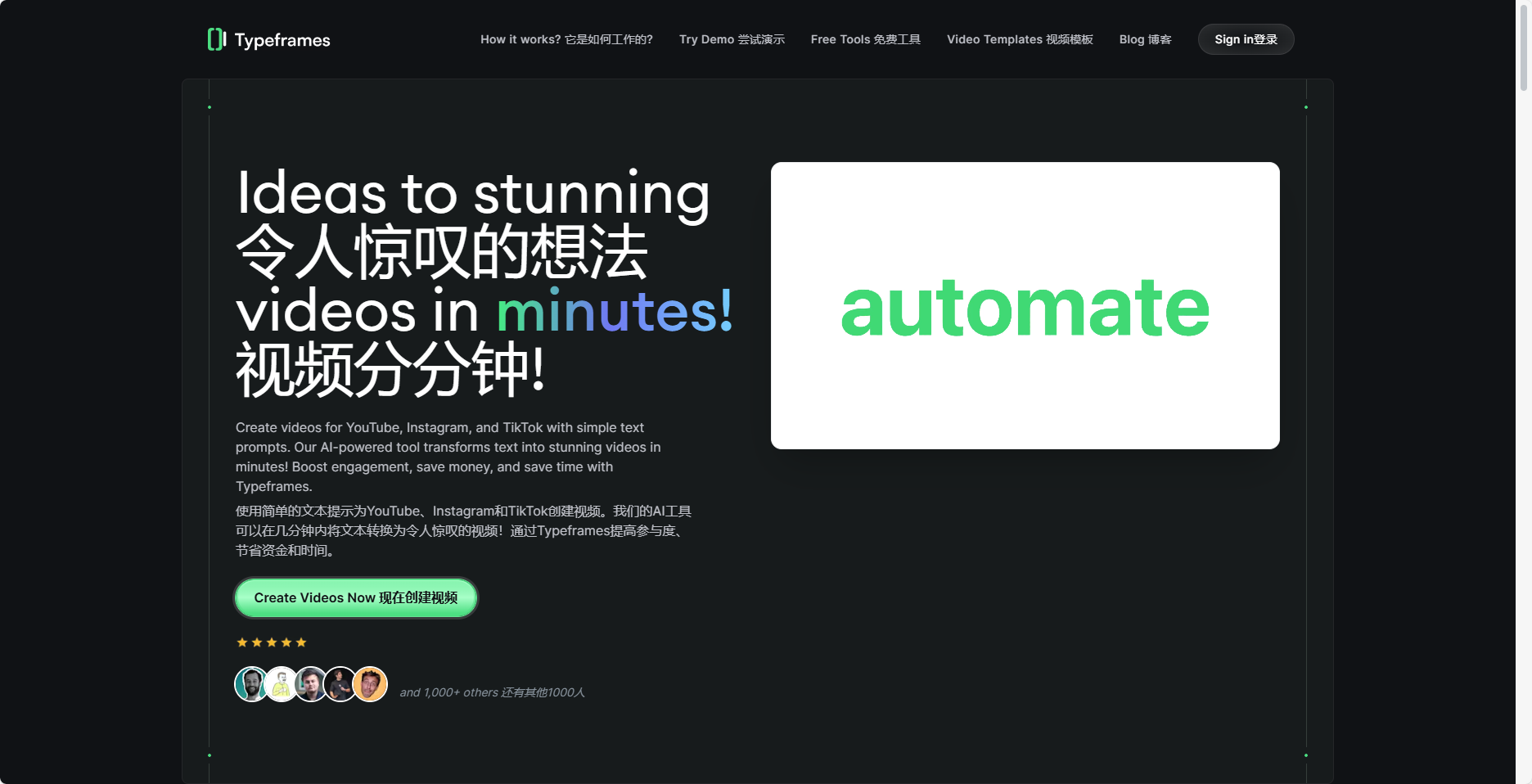Select the fifth avatar with orange background
The height and width of the screenshot is (784, 1532).
point(371,684)
